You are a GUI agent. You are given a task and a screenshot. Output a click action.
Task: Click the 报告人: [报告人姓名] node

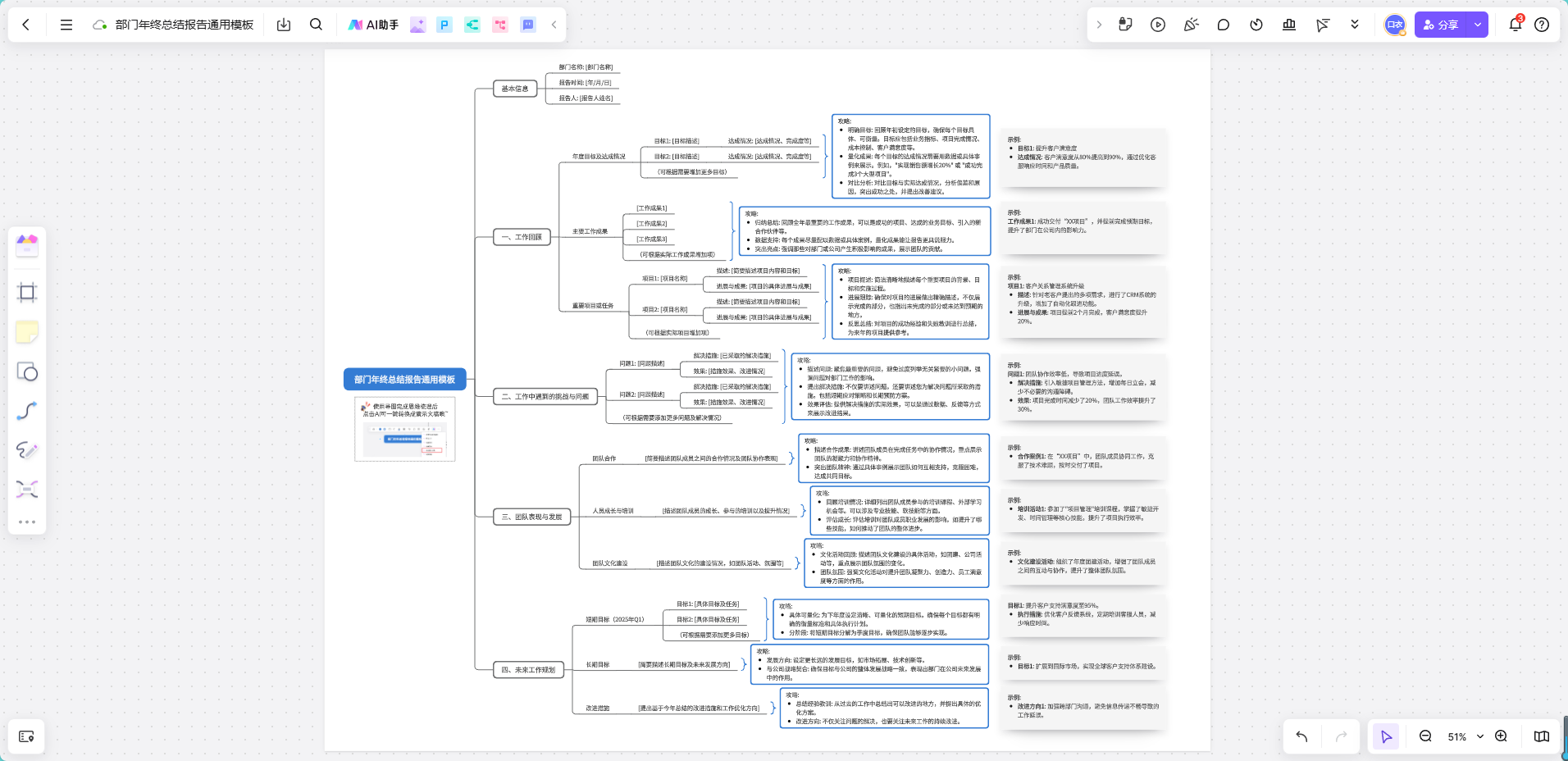click(x=586, y=98)
